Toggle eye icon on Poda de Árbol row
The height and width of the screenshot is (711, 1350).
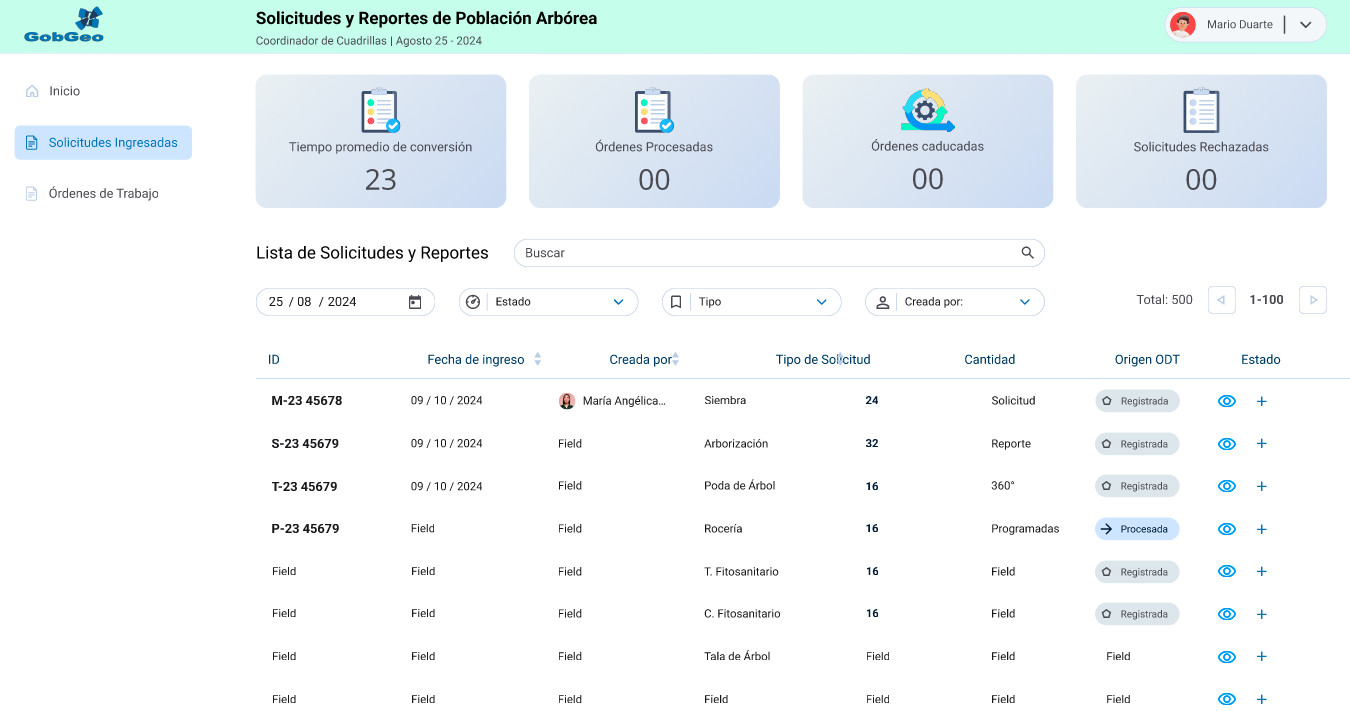click(x=1227, y=486)
